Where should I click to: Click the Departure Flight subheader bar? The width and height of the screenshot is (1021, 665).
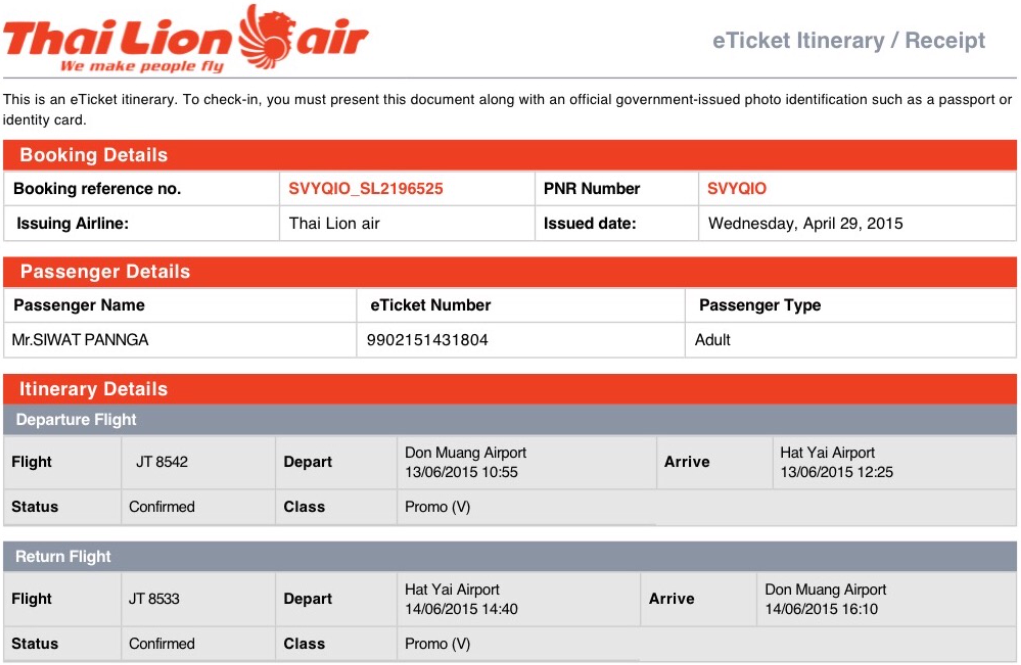pos(510,419)
